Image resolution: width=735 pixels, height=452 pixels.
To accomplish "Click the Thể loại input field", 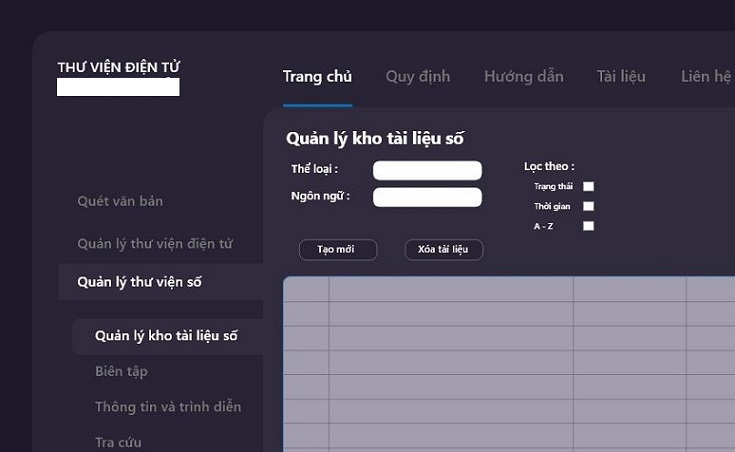I will [x=427, y=170].
